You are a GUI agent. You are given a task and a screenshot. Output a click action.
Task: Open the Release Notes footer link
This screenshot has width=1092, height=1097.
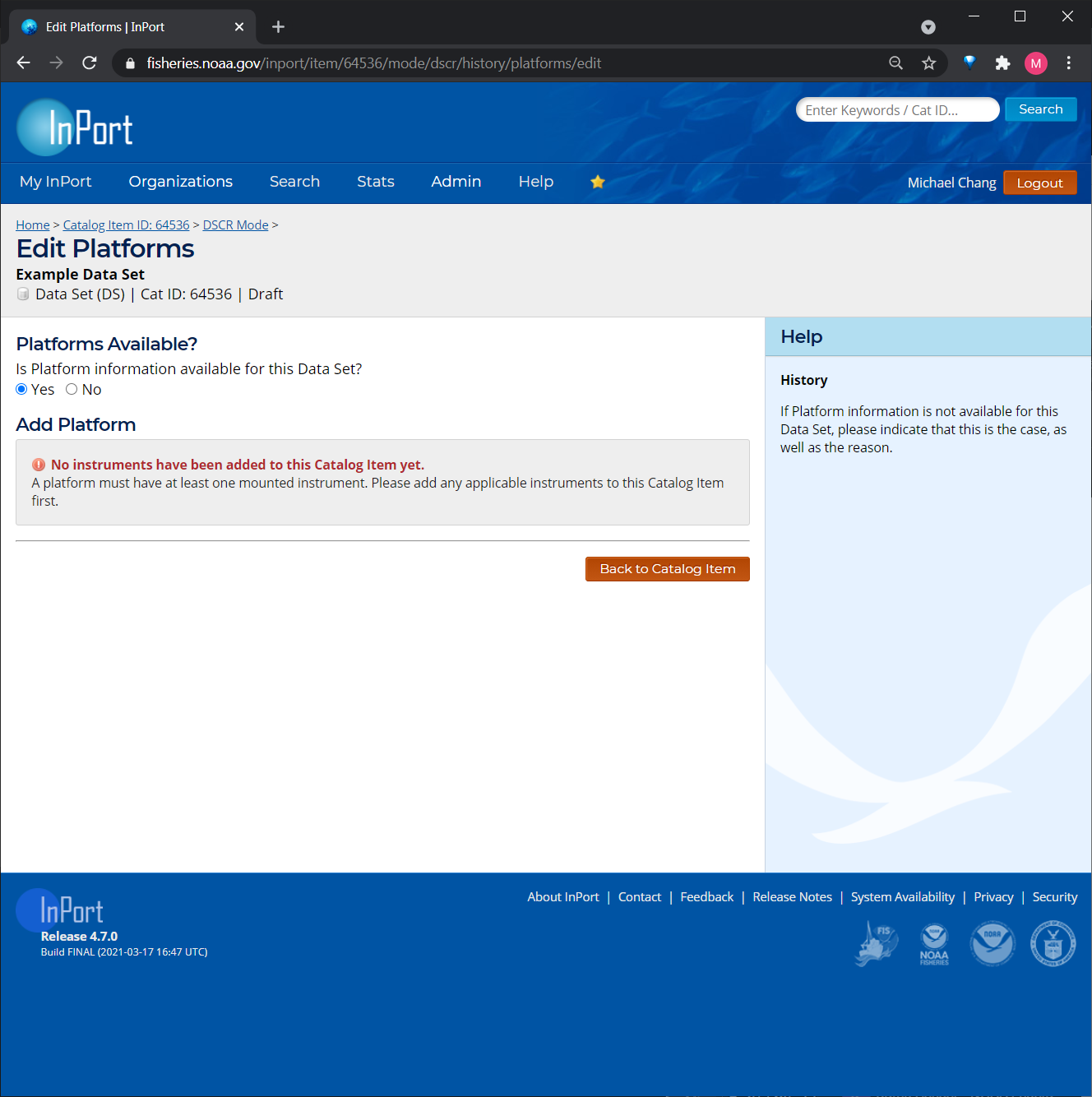[793, 897]
